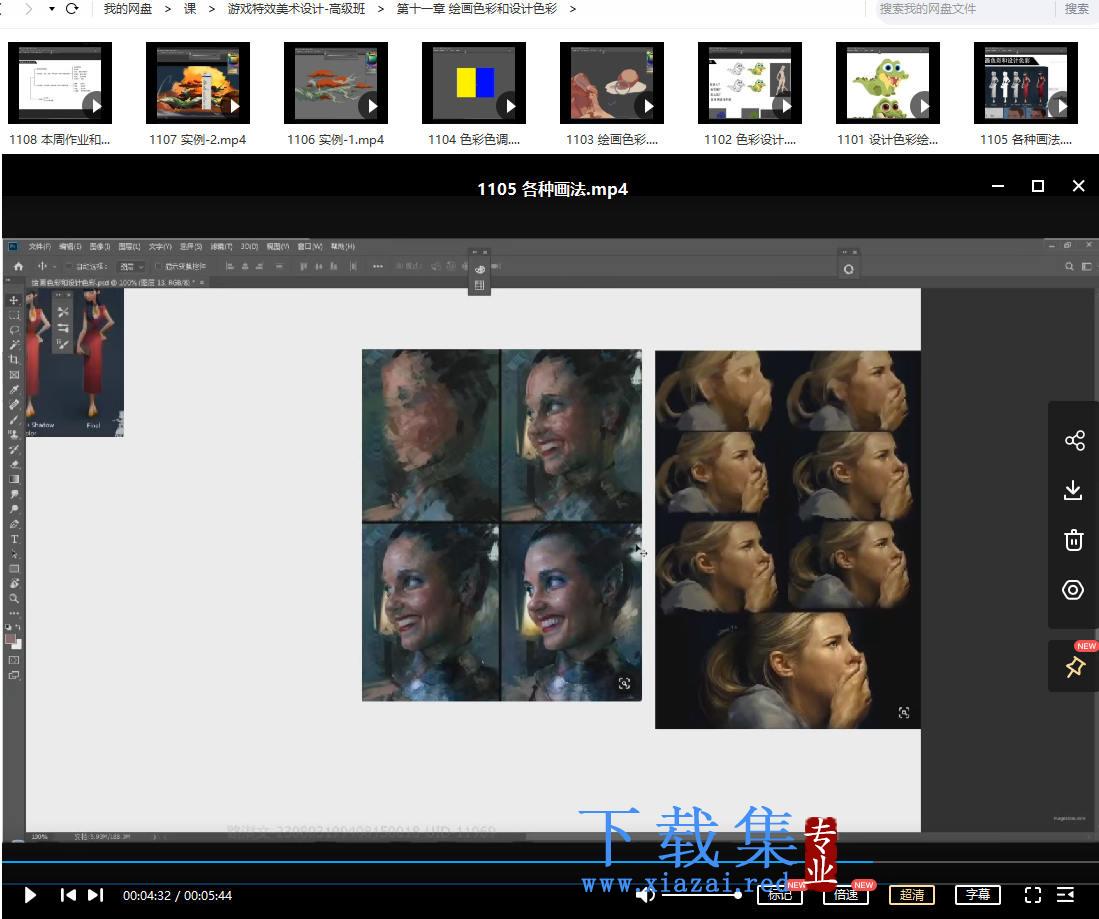Open the 1103 绘画色彩 video thumbnail
The height and width of the screenshot is (919, 1099).
point(612,83)
